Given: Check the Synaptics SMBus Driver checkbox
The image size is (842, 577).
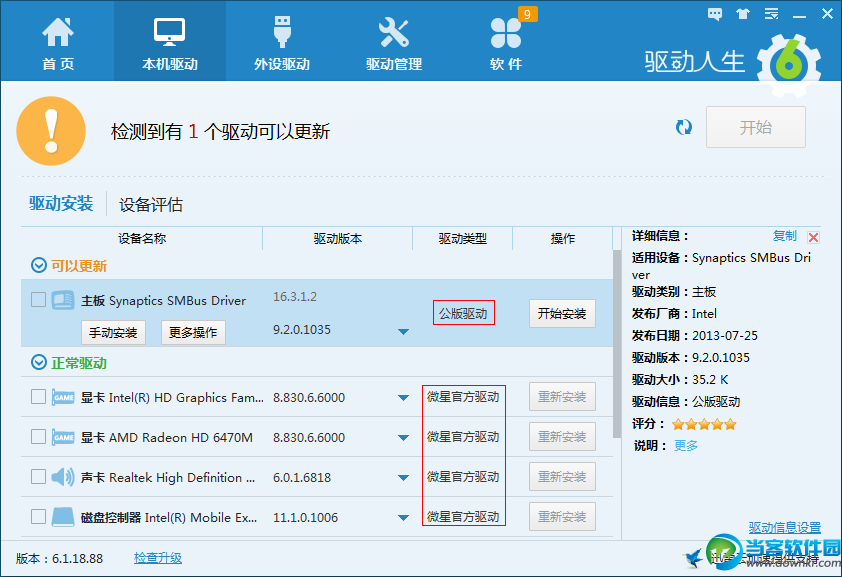Looking at the screenshot, I should [x=38, y=299].
